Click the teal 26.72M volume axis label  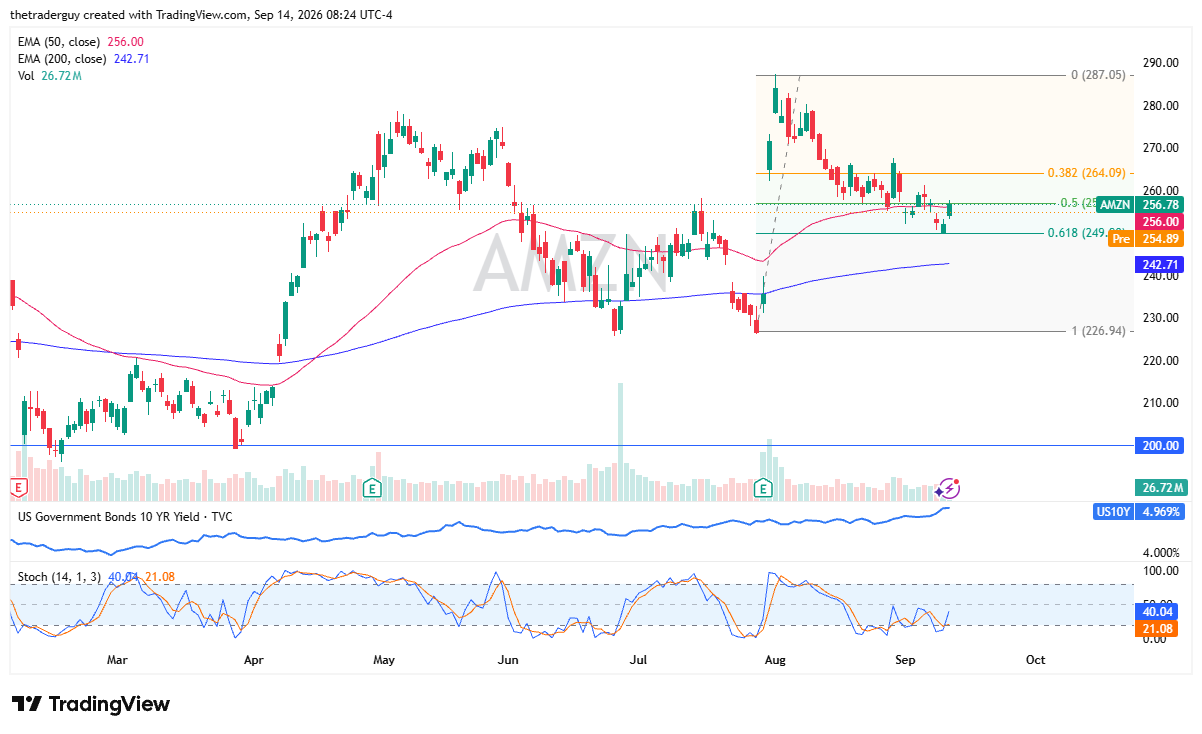click(1161, 487)
